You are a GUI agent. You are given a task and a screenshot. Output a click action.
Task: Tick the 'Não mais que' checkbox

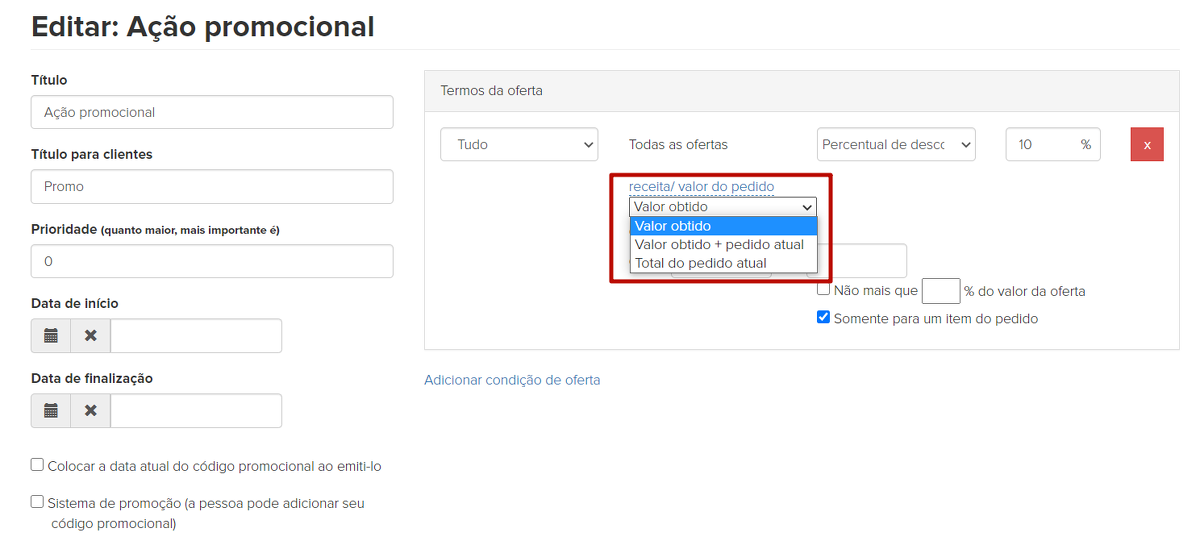824,290
